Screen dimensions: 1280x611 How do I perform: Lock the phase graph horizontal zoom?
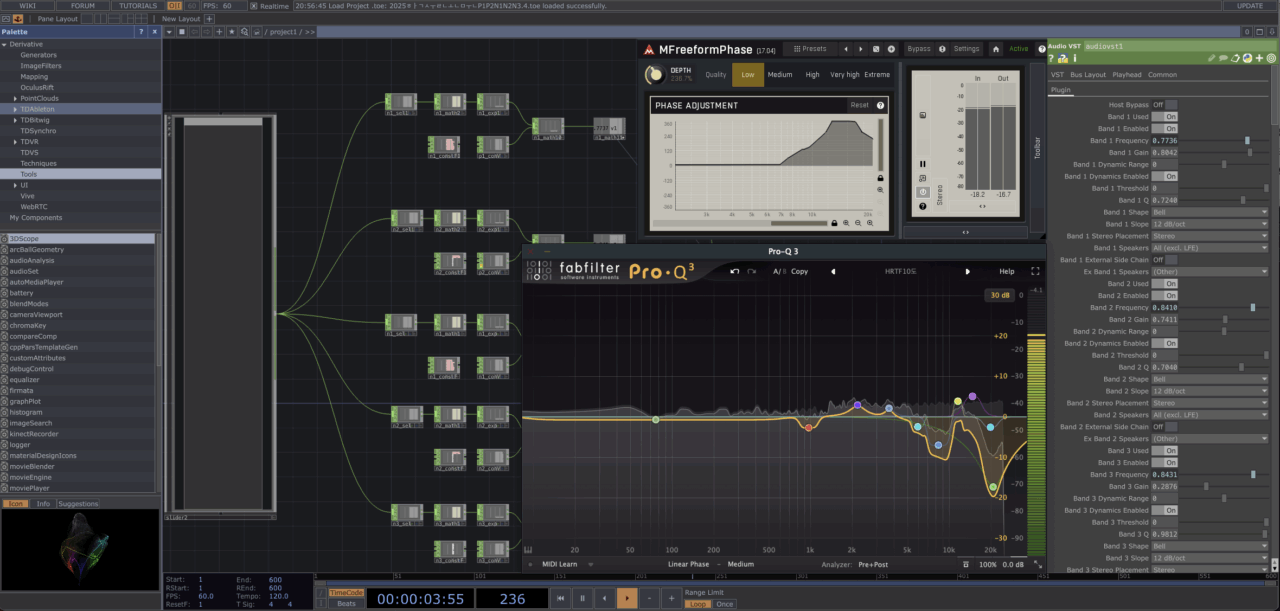click(x=834, y=224)
